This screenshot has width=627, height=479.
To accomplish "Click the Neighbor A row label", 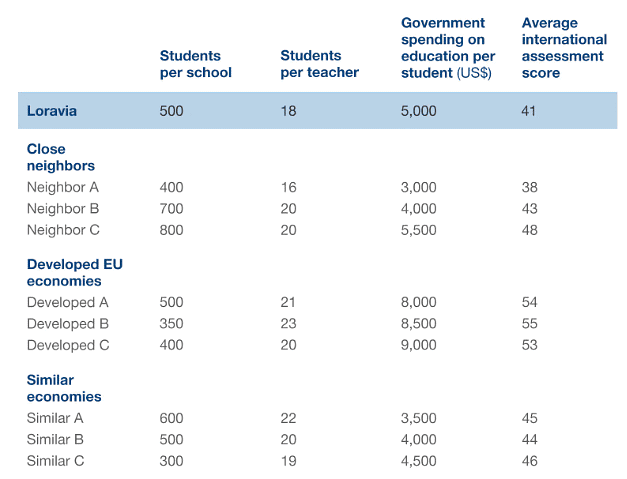I will [62, 187].
